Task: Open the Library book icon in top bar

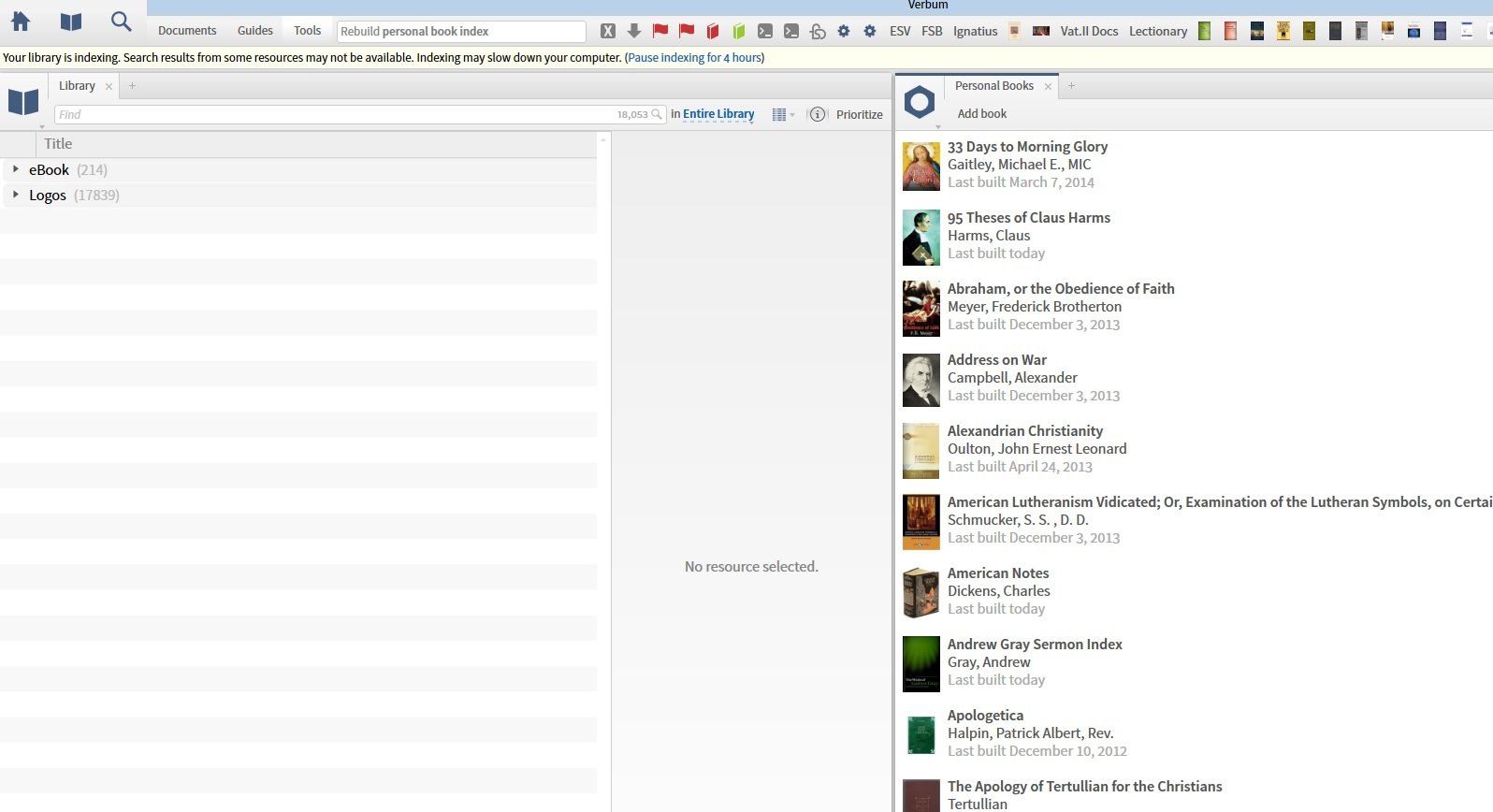Action: coord(71,22)
